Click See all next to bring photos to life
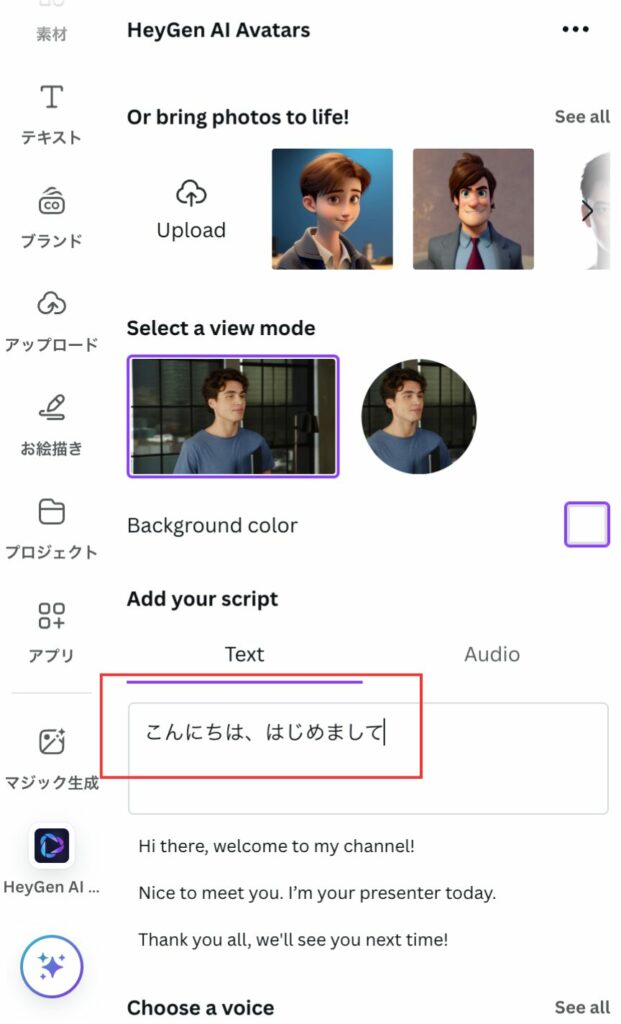 tap(583, 117)
